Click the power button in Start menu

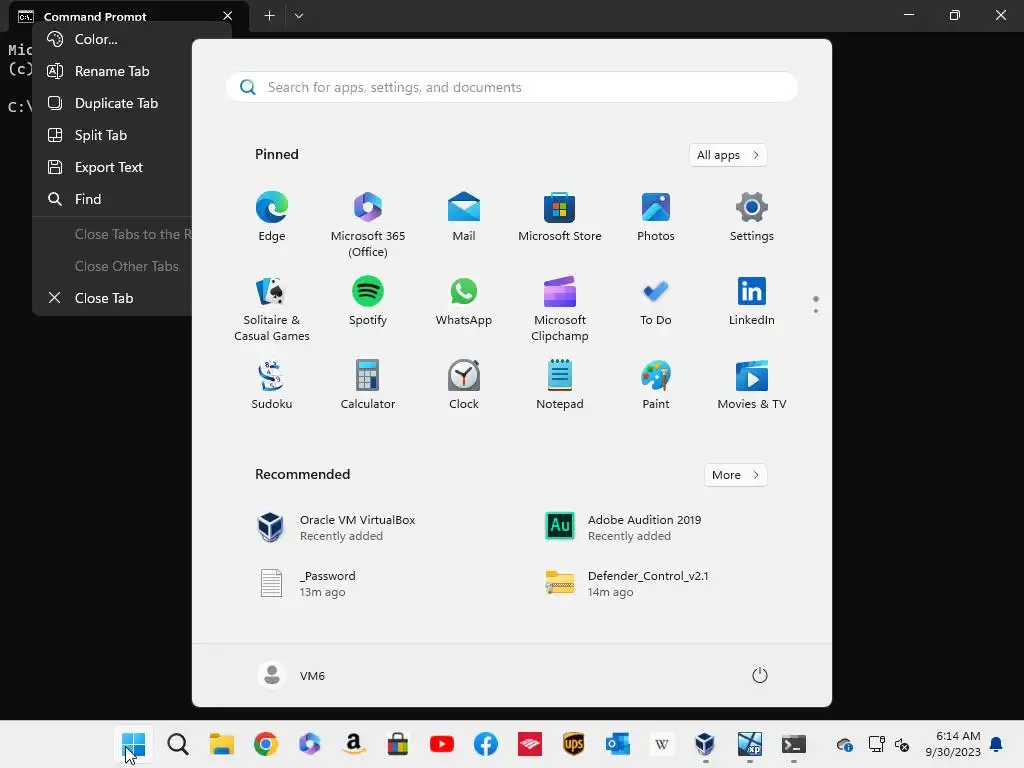coord(760,675)
